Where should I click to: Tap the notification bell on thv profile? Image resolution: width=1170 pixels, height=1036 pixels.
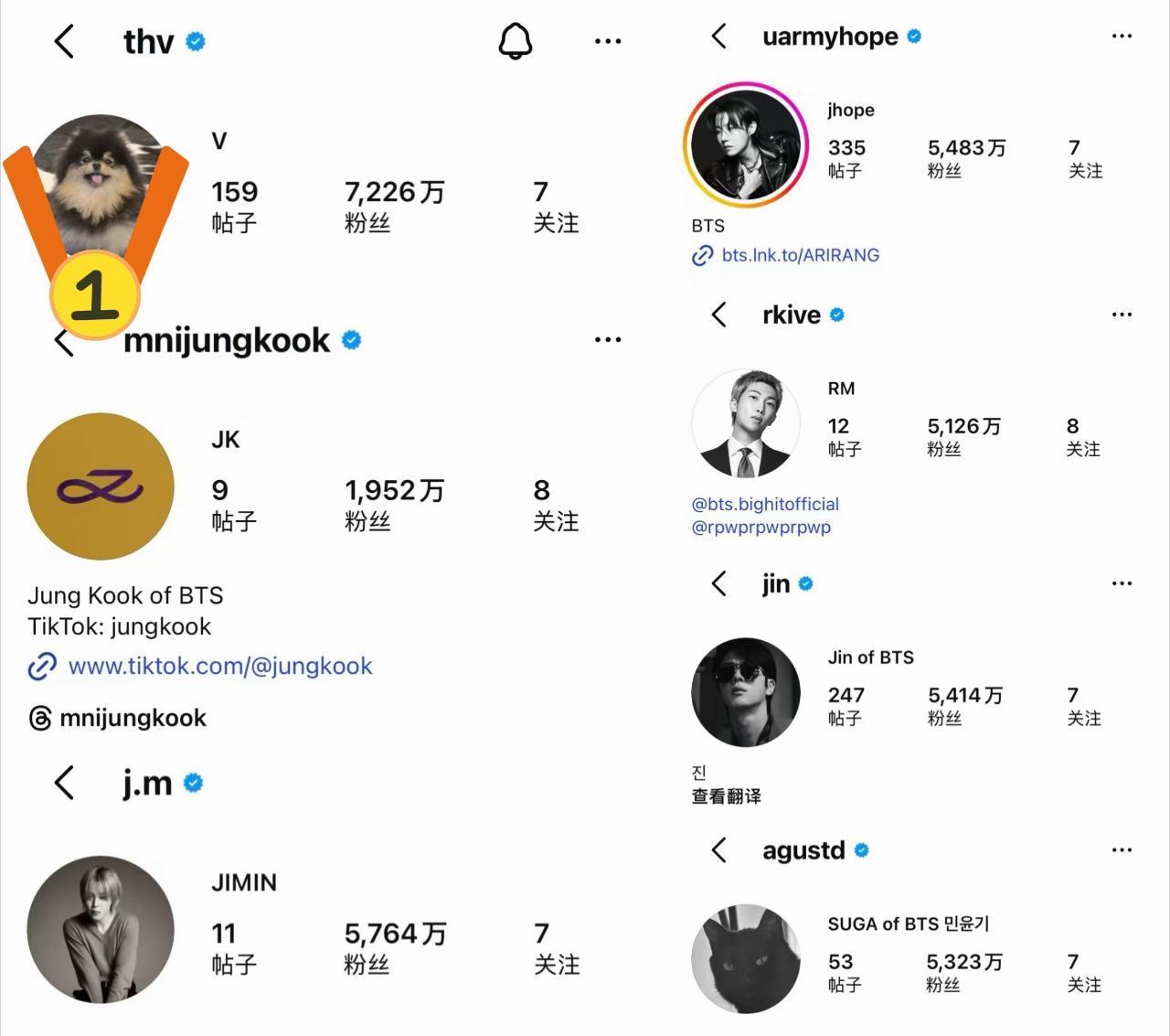tap(515, 41)
